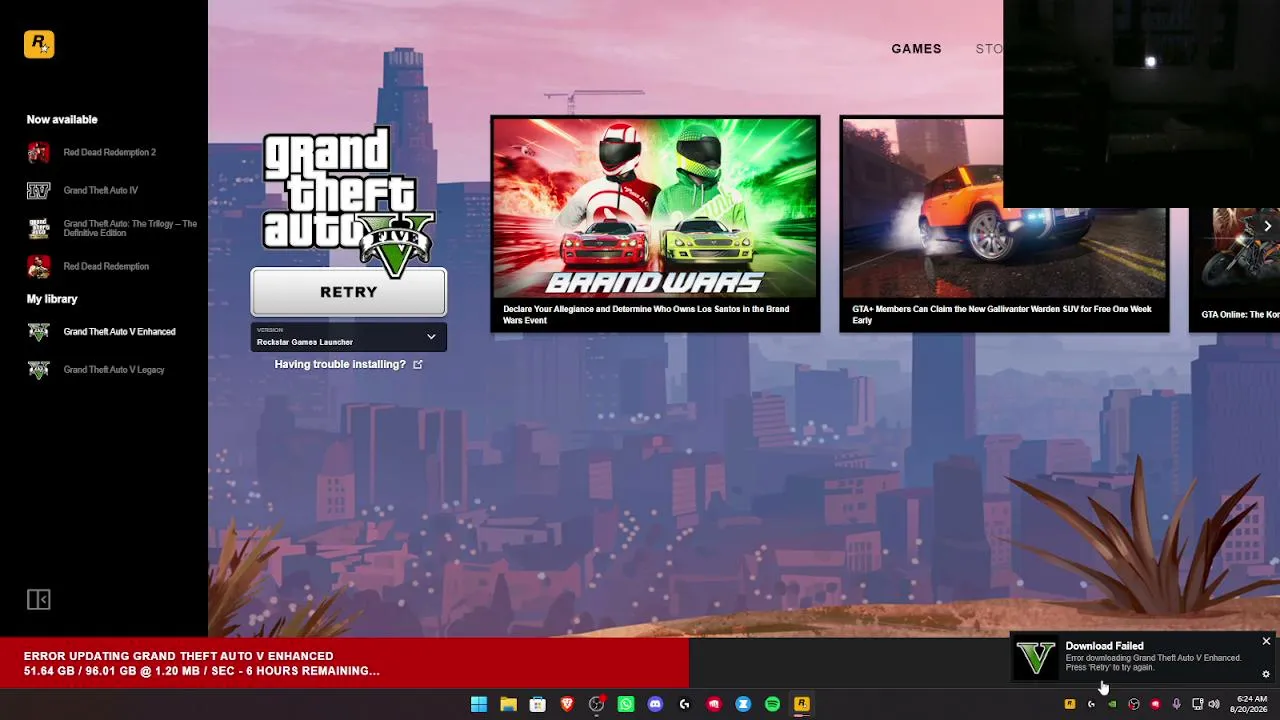Viewport: 1280px width, 720px height.
Task: Collapse the sidebar with the panel icon
Action: tap(38, 599)
